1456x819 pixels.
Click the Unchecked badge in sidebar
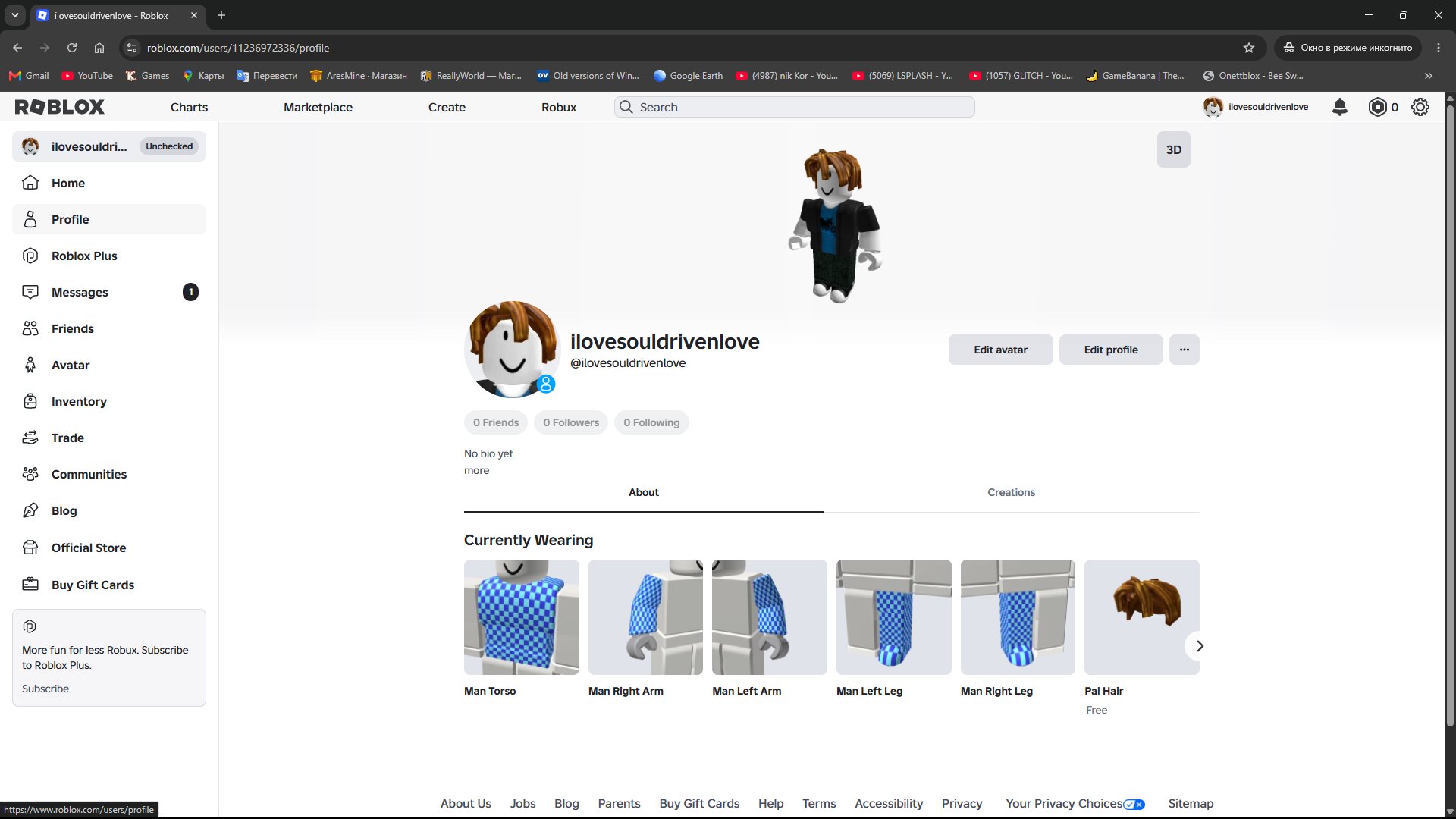[169, 146]
